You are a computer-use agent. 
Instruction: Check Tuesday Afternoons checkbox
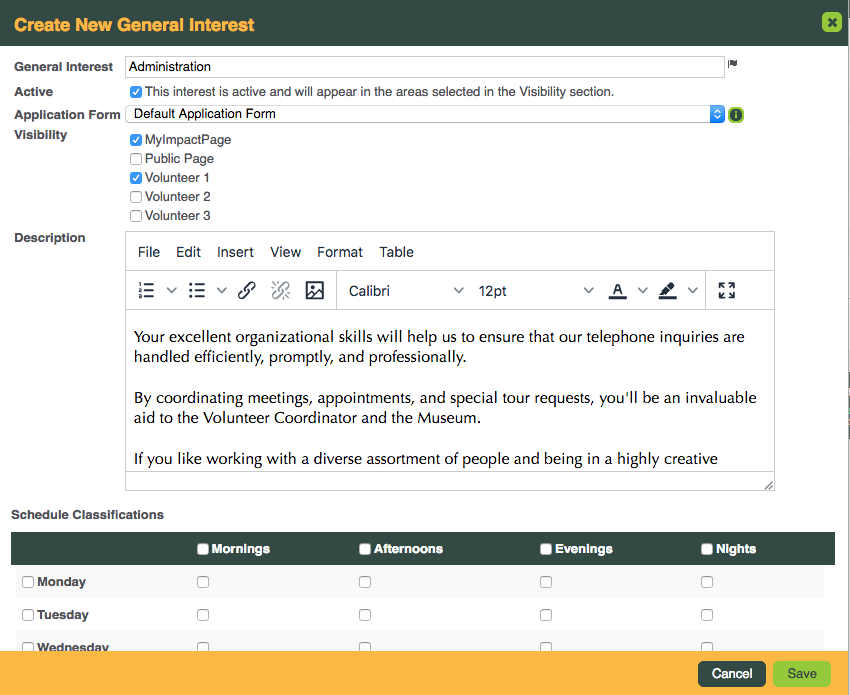[x=365, y=615]
